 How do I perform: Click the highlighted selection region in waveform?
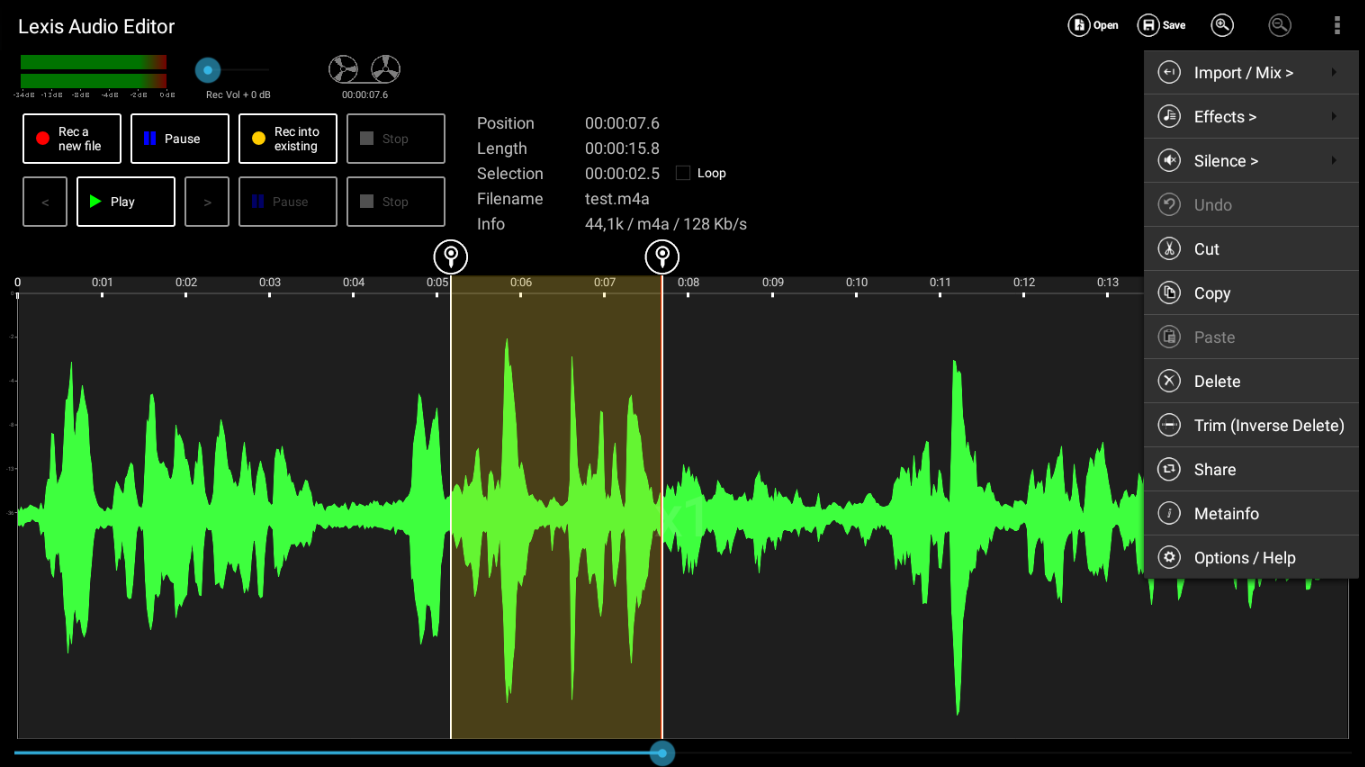556,508
